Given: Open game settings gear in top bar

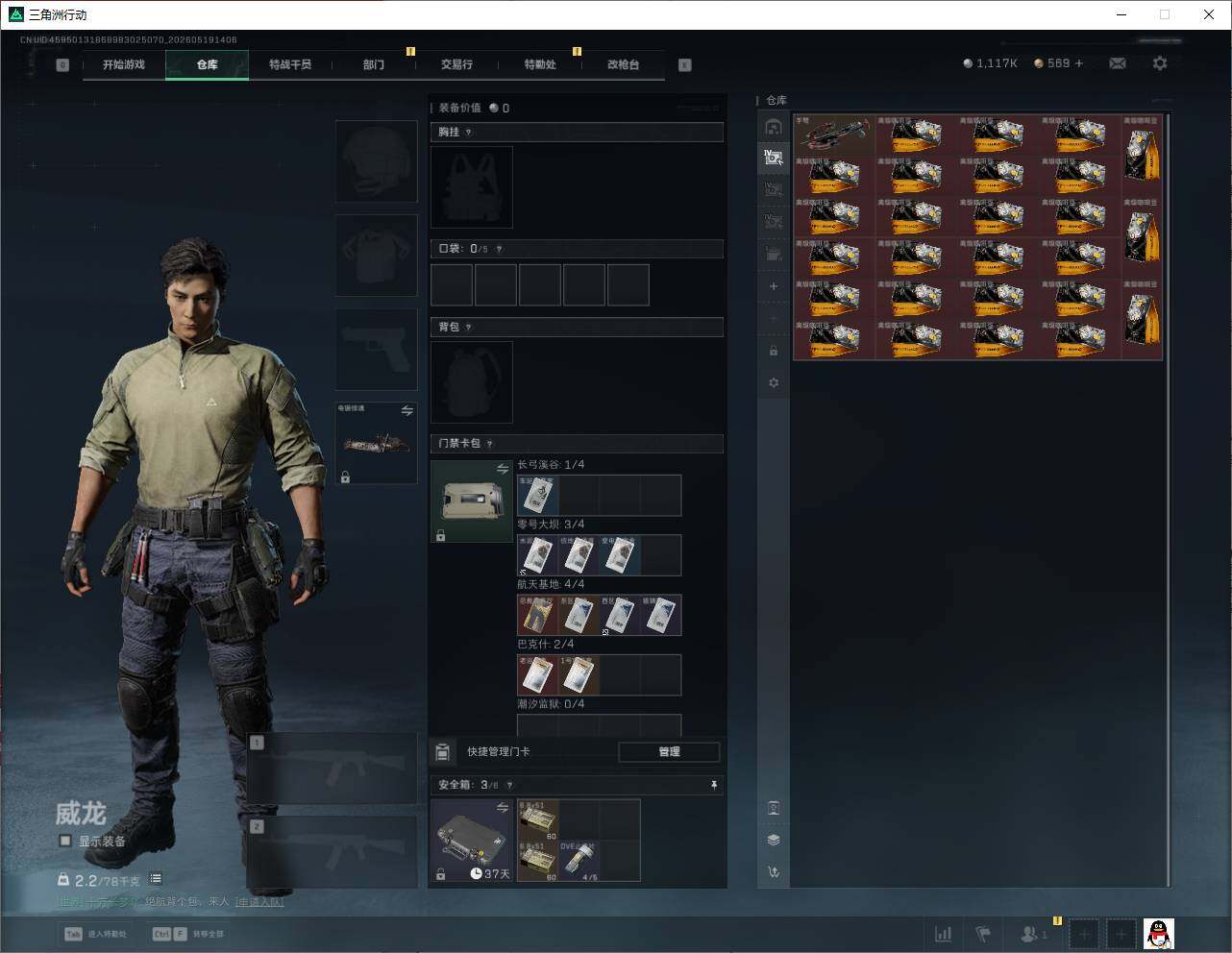Looking at the screenshot, I should coord(1160,63).
